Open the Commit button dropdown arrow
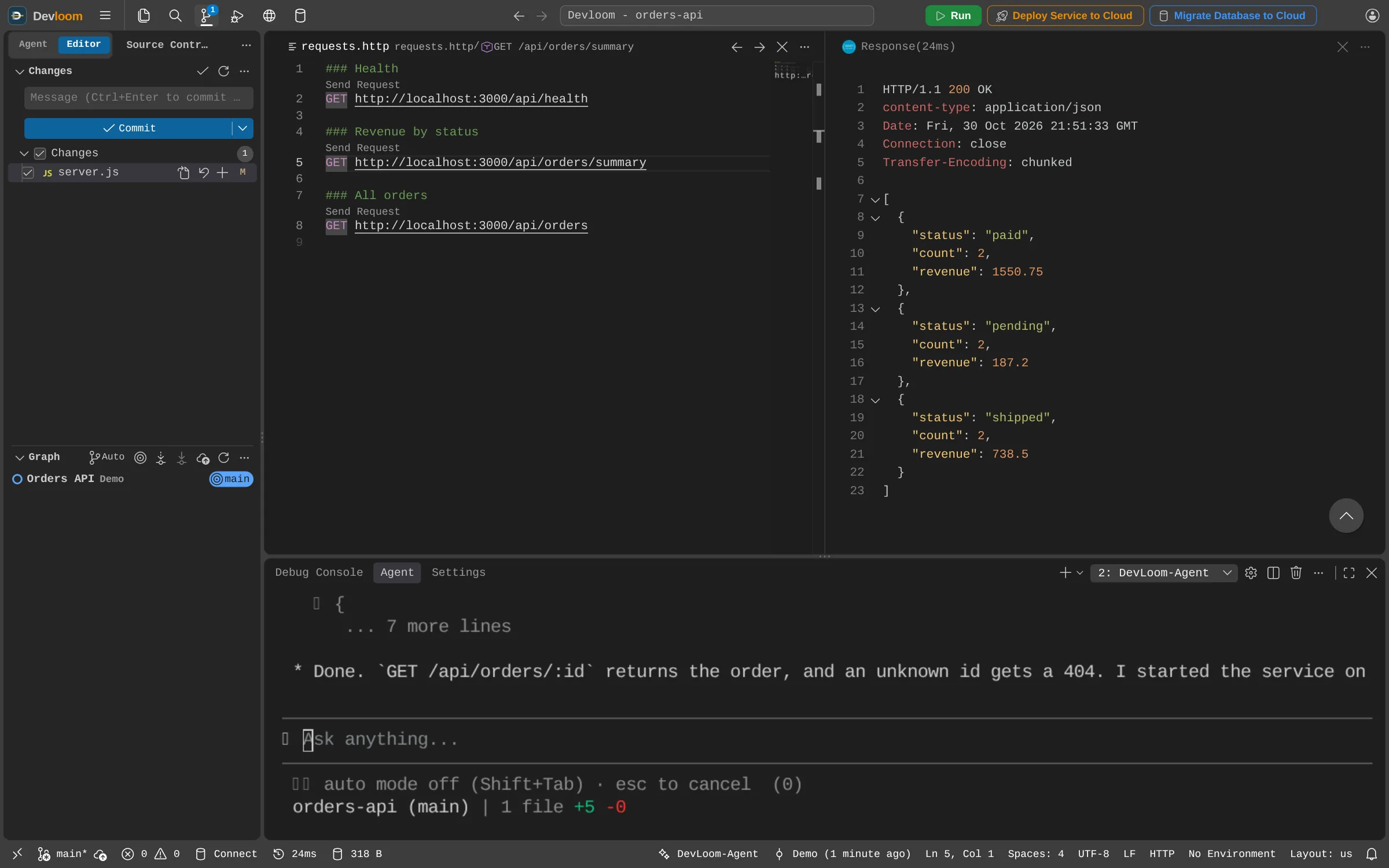 [242, 128]
